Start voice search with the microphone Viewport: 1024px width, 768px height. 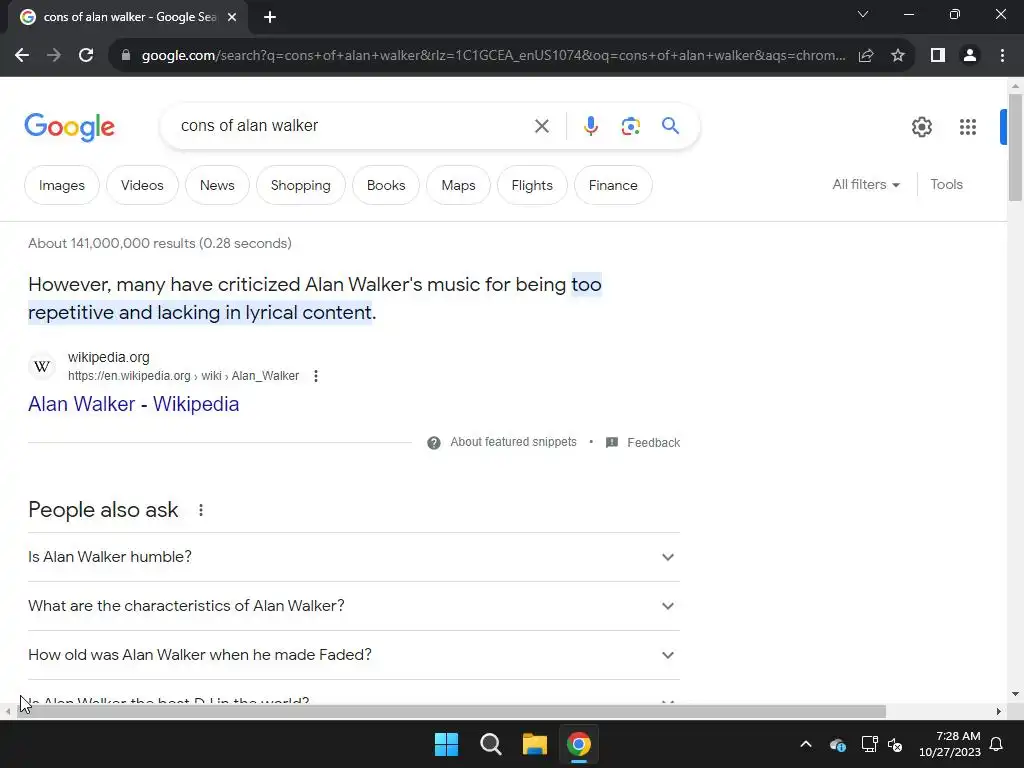pyautogui.click(x=590, y=126)
